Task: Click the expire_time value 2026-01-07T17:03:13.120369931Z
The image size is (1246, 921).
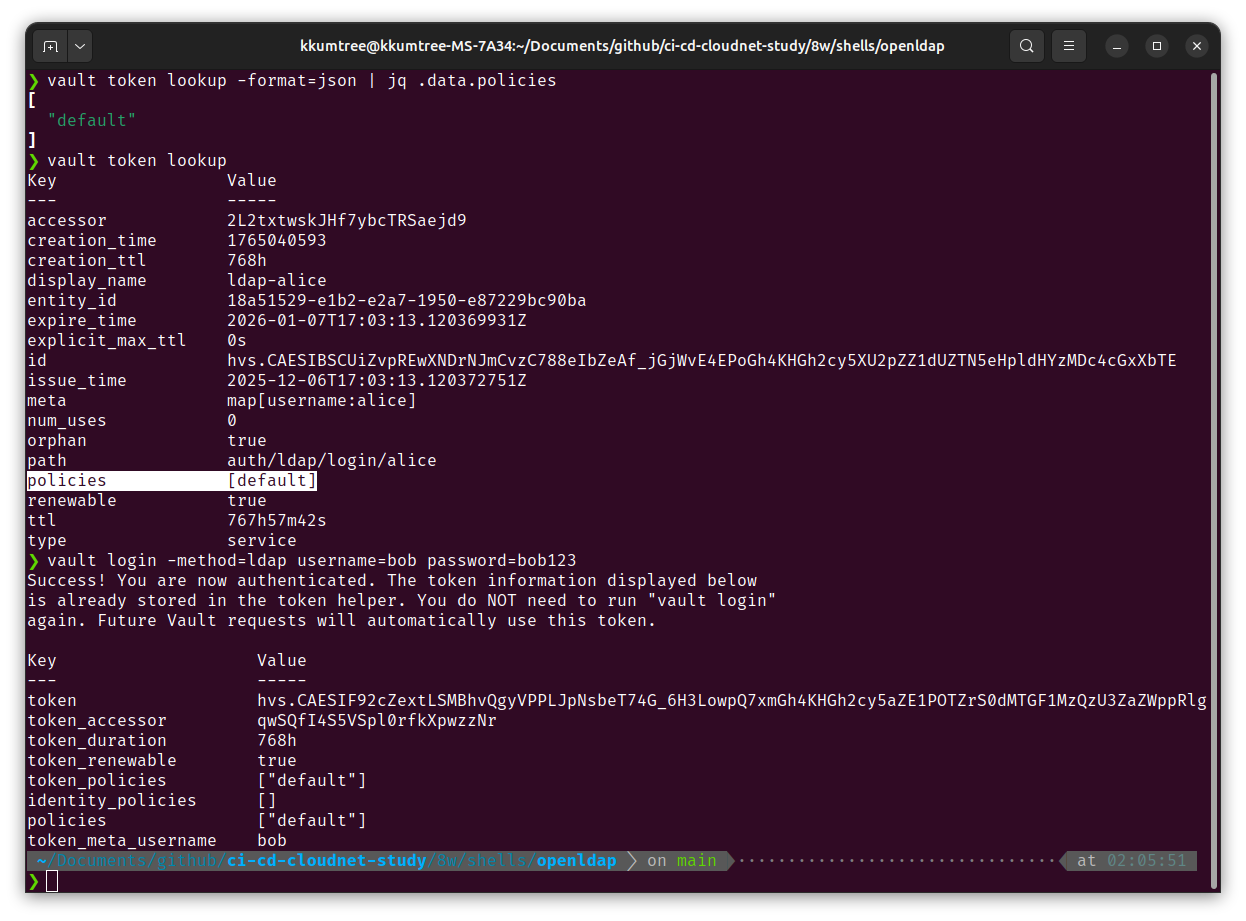Action: [377, 320]
